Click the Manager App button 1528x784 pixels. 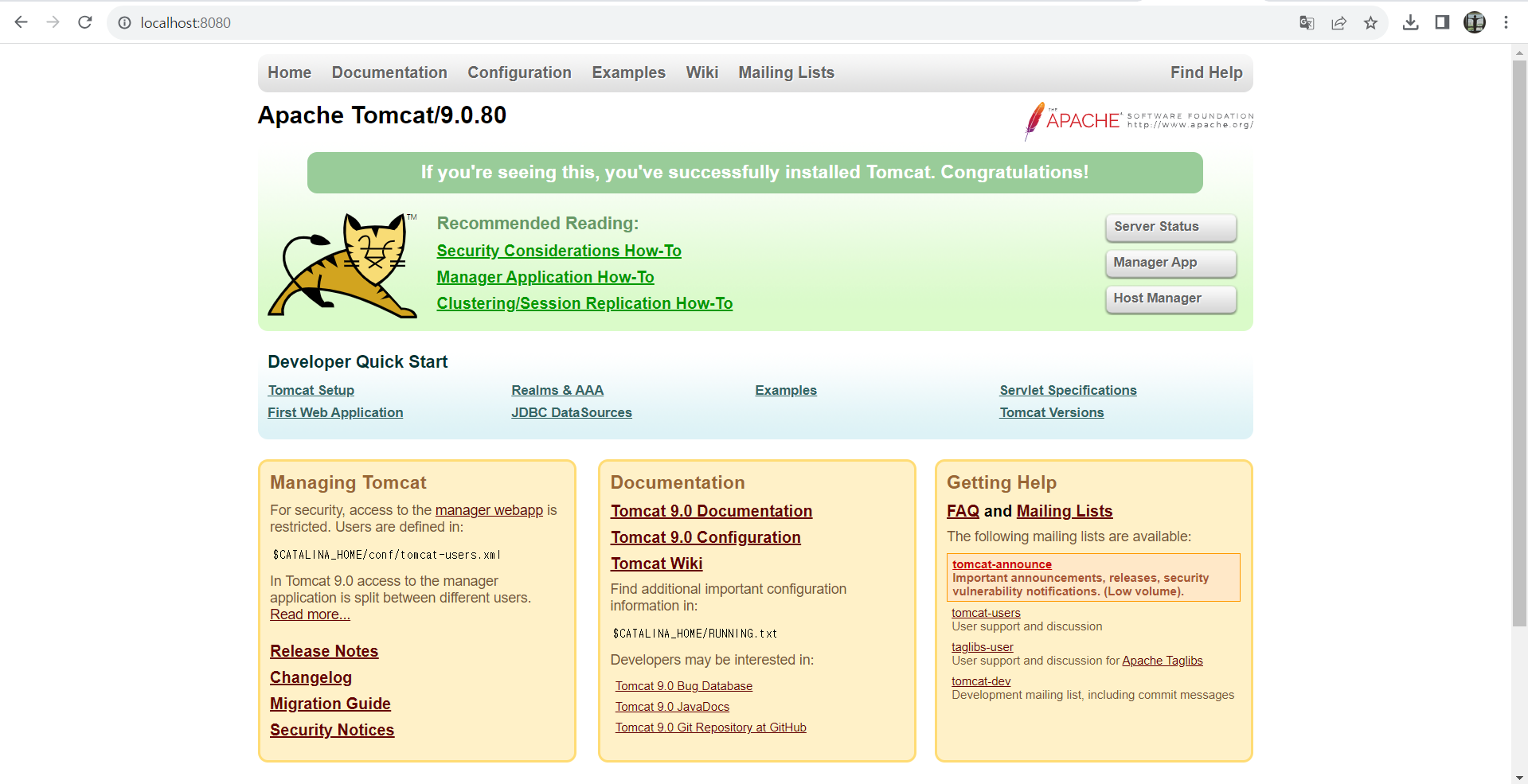tap(1170, 263)
